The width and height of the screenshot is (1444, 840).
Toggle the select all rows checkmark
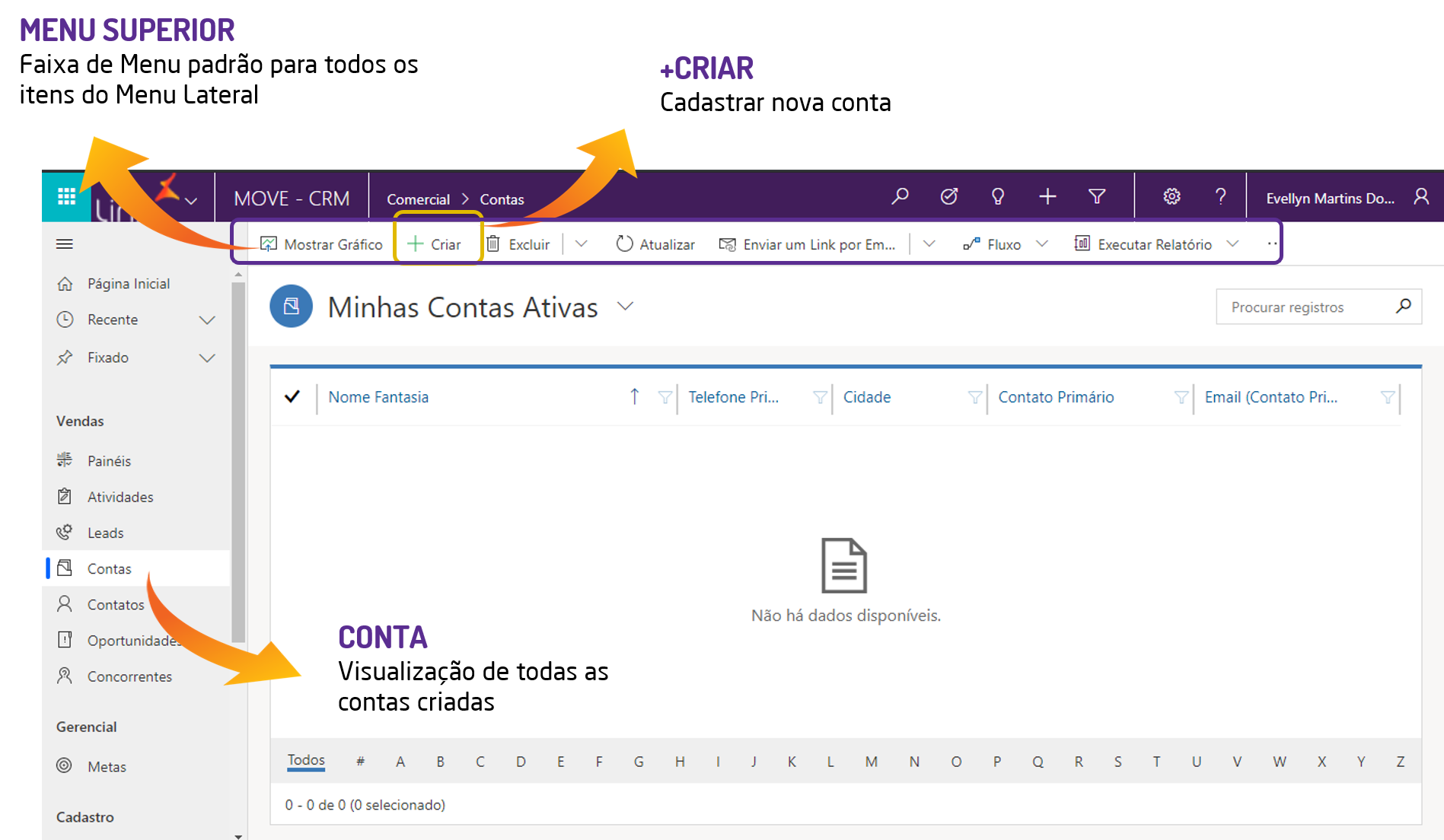pos(292,396)
